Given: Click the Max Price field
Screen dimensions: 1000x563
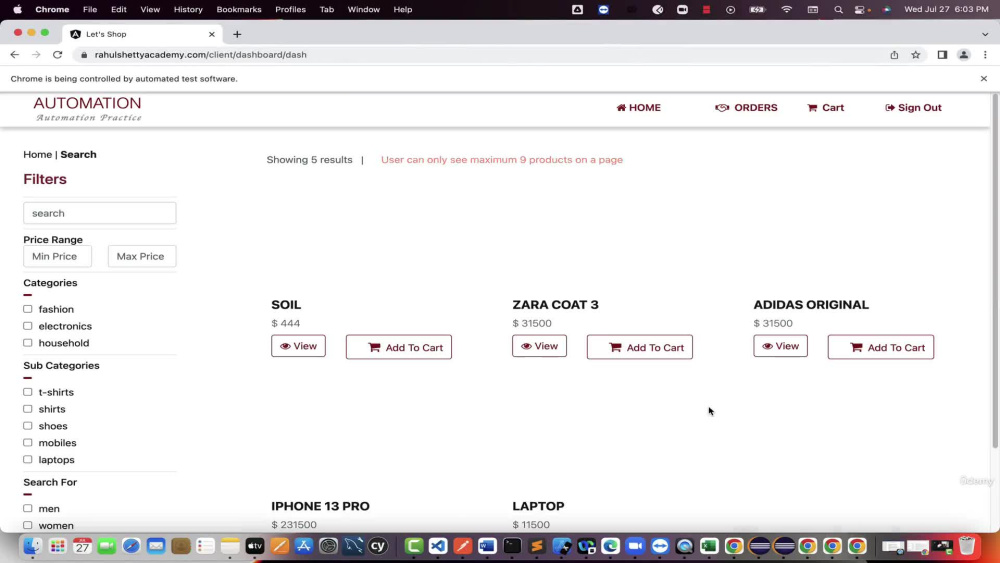Looking at the screenshot, I should point(142,256).
